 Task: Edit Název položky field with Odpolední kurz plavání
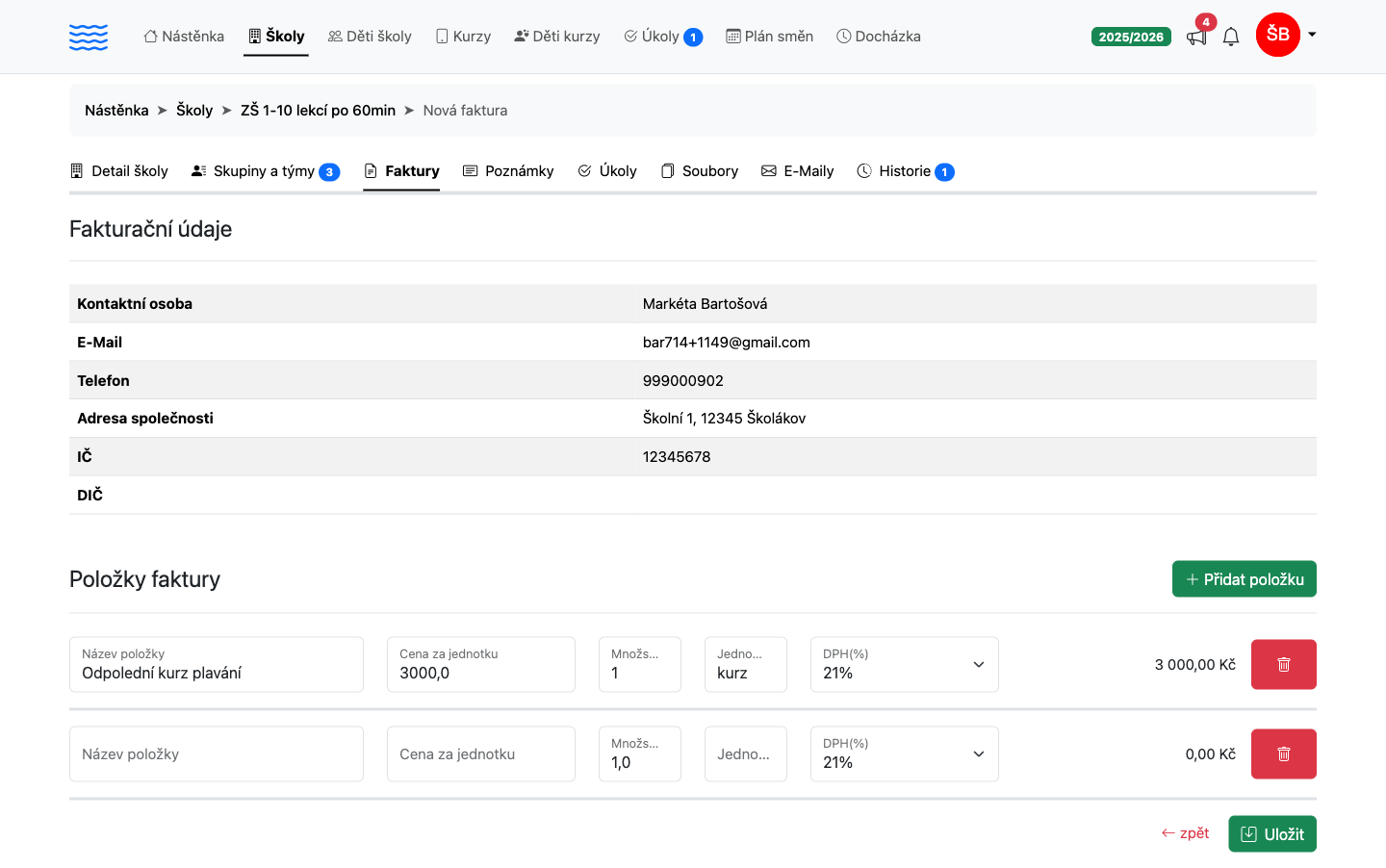coord(217,664)
